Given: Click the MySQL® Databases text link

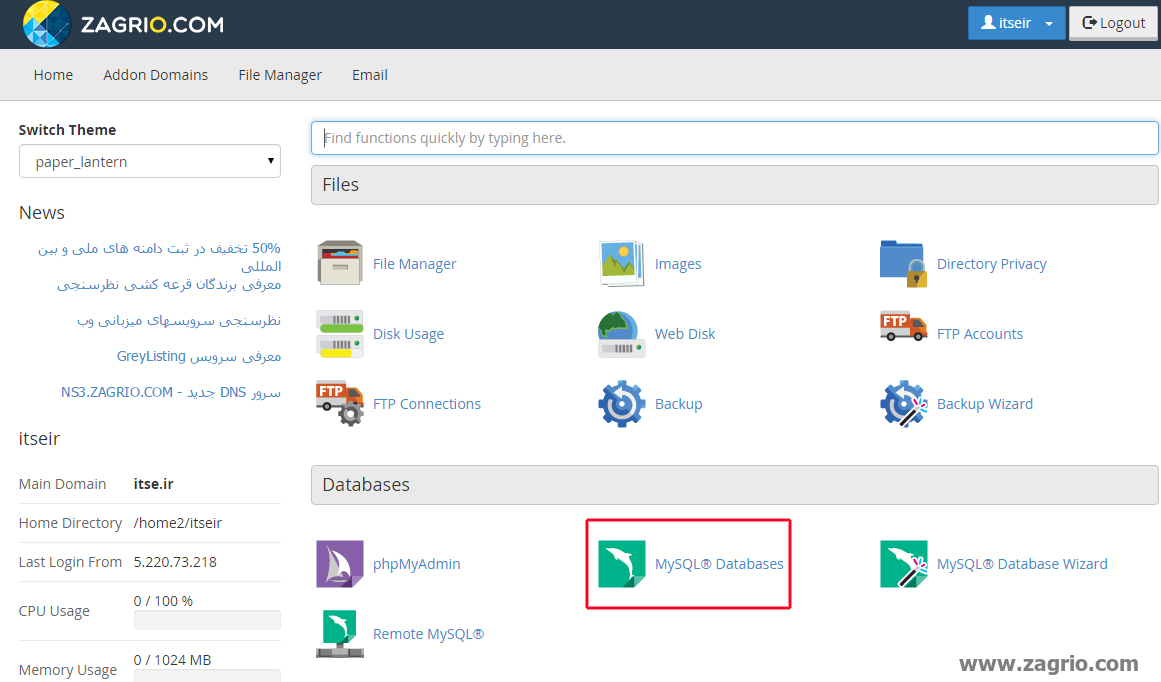Looking at the screenshot, I should [x=719, y=564].
